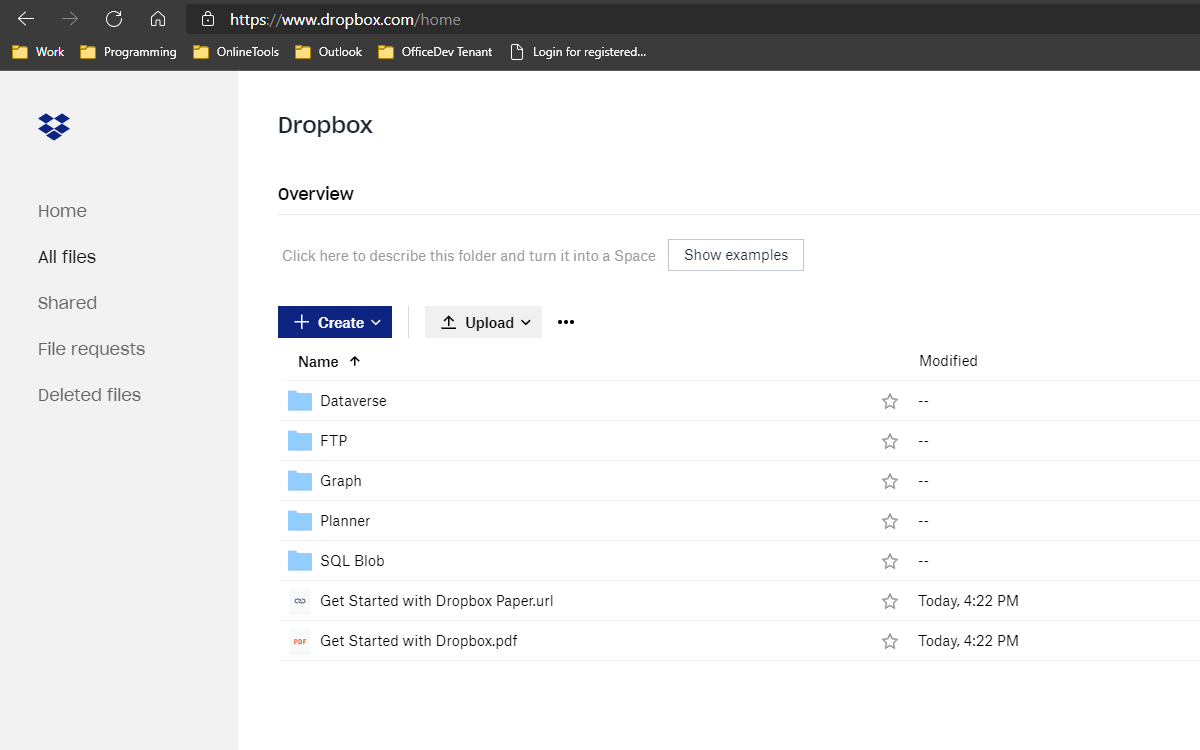Open Deleted files in sidebar

(x=89, y=395)
